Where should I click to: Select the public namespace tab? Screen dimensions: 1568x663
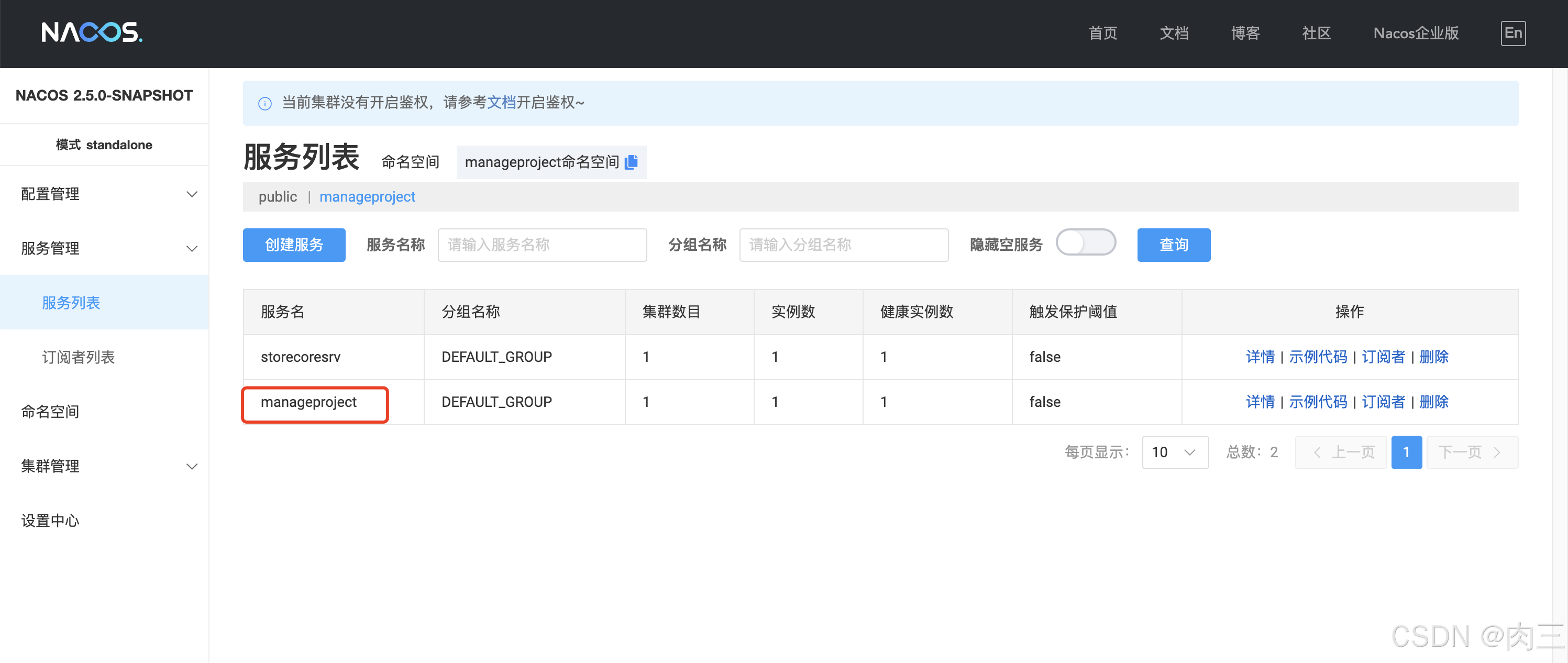click(278, 196)
